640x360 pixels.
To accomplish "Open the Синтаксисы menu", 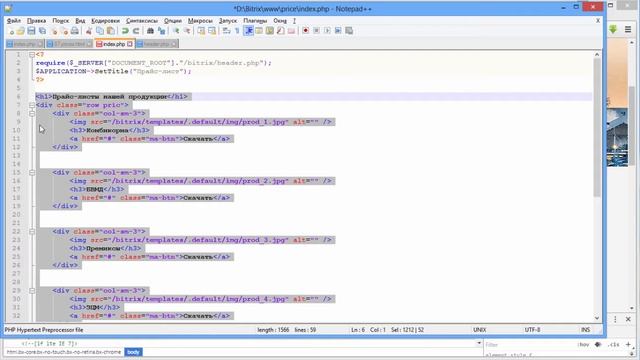I will (x=142, y=20).
